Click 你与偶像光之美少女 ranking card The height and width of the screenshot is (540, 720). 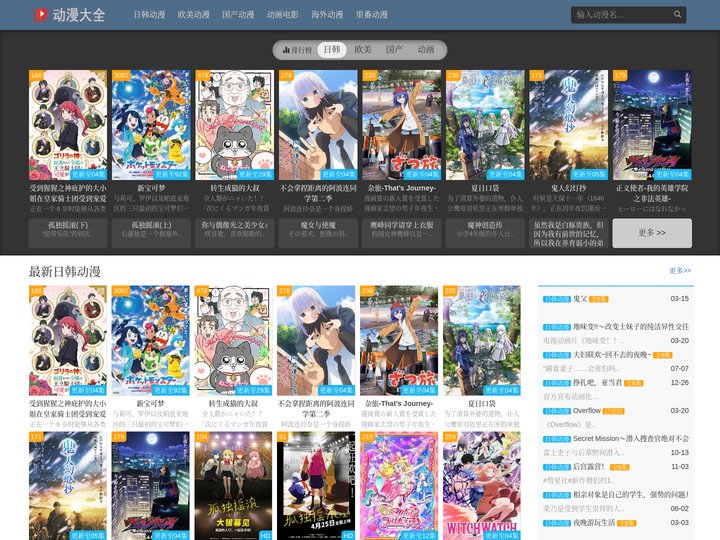coord(235,233)
